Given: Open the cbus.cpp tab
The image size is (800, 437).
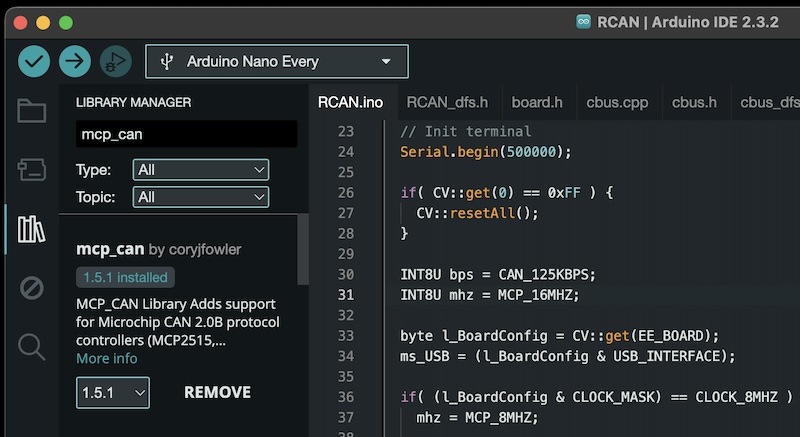Looking at the screenshot, I should point(617,102).
